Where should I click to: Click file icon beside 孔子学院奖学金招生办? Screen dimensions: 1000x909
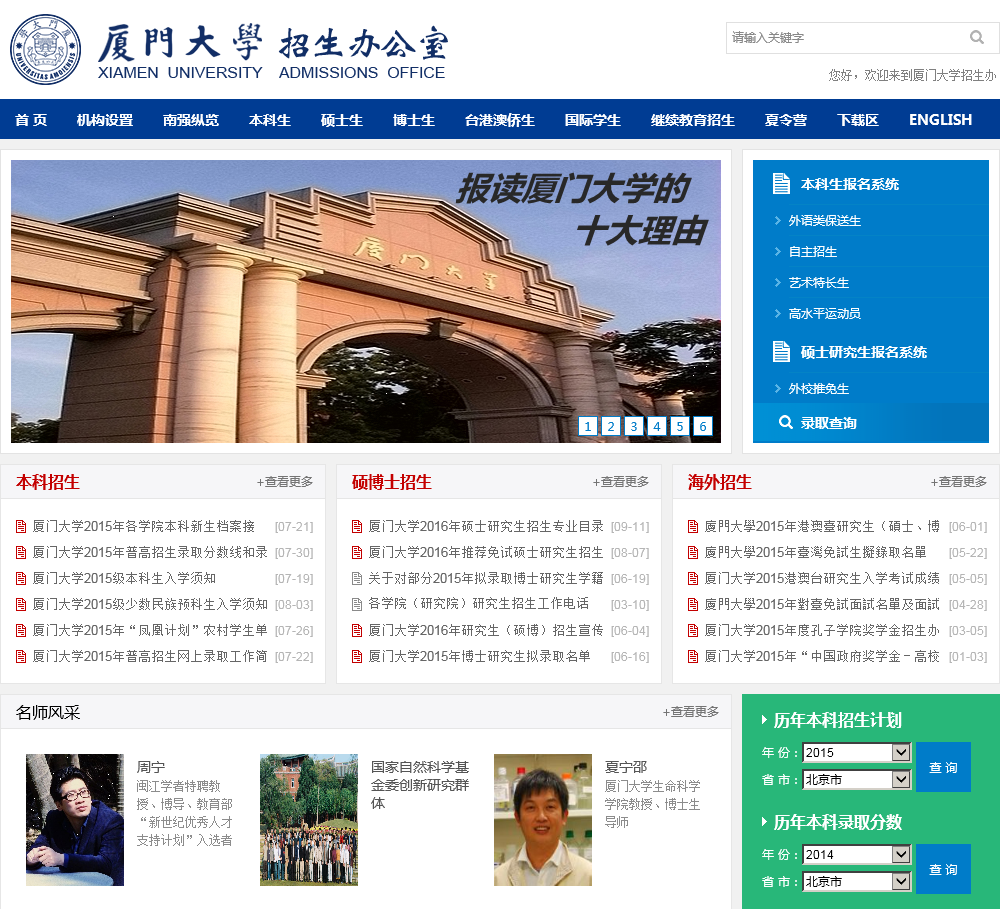pos(693,630)
